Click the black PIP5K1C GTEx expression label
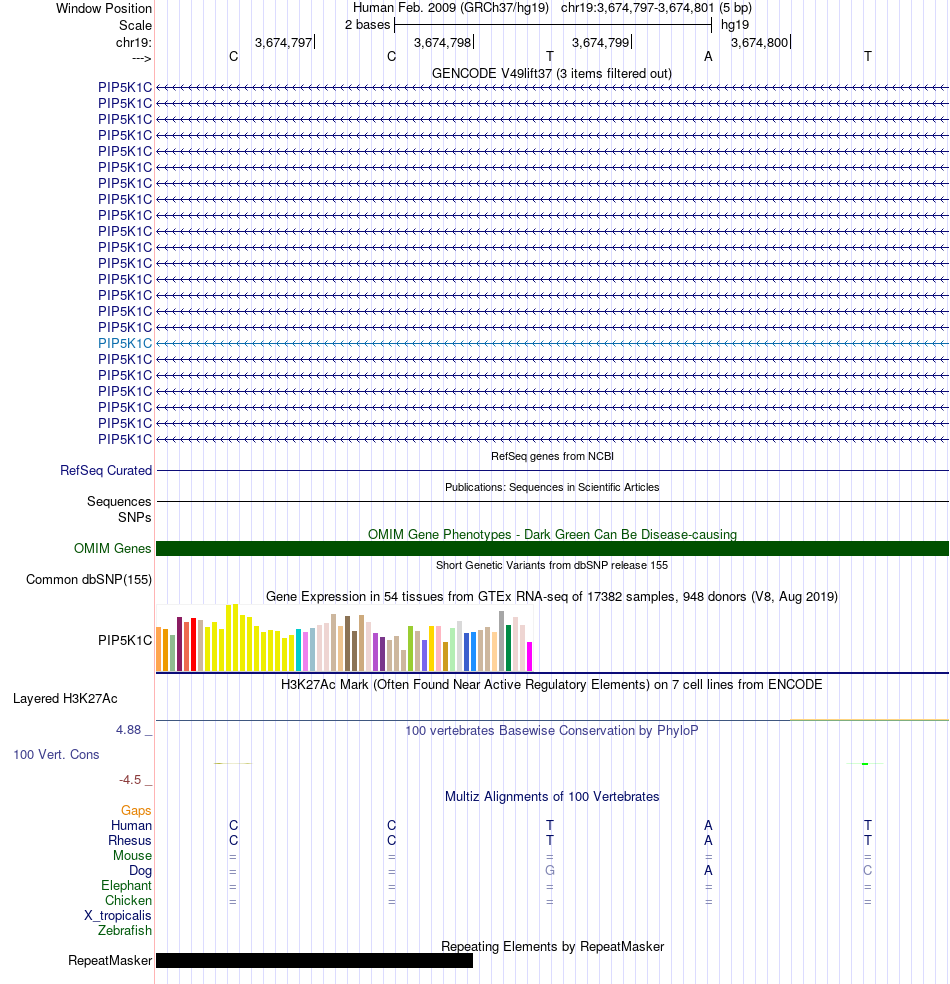The width and height of the screenshot is (950, 984). pos(125,640)
